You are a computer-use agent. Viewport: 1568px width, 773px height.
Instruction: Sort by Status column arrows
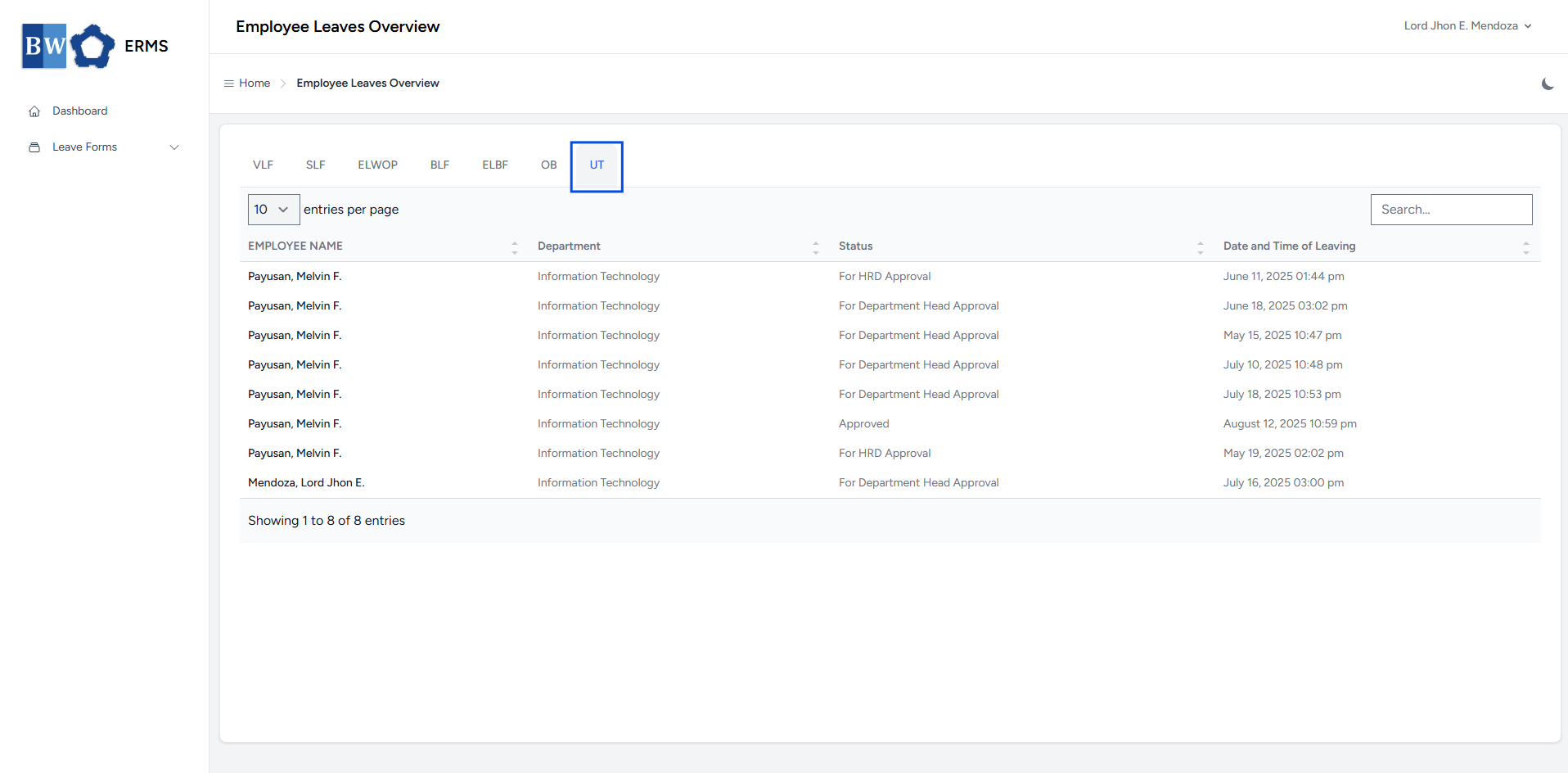tap(1201, 246)
